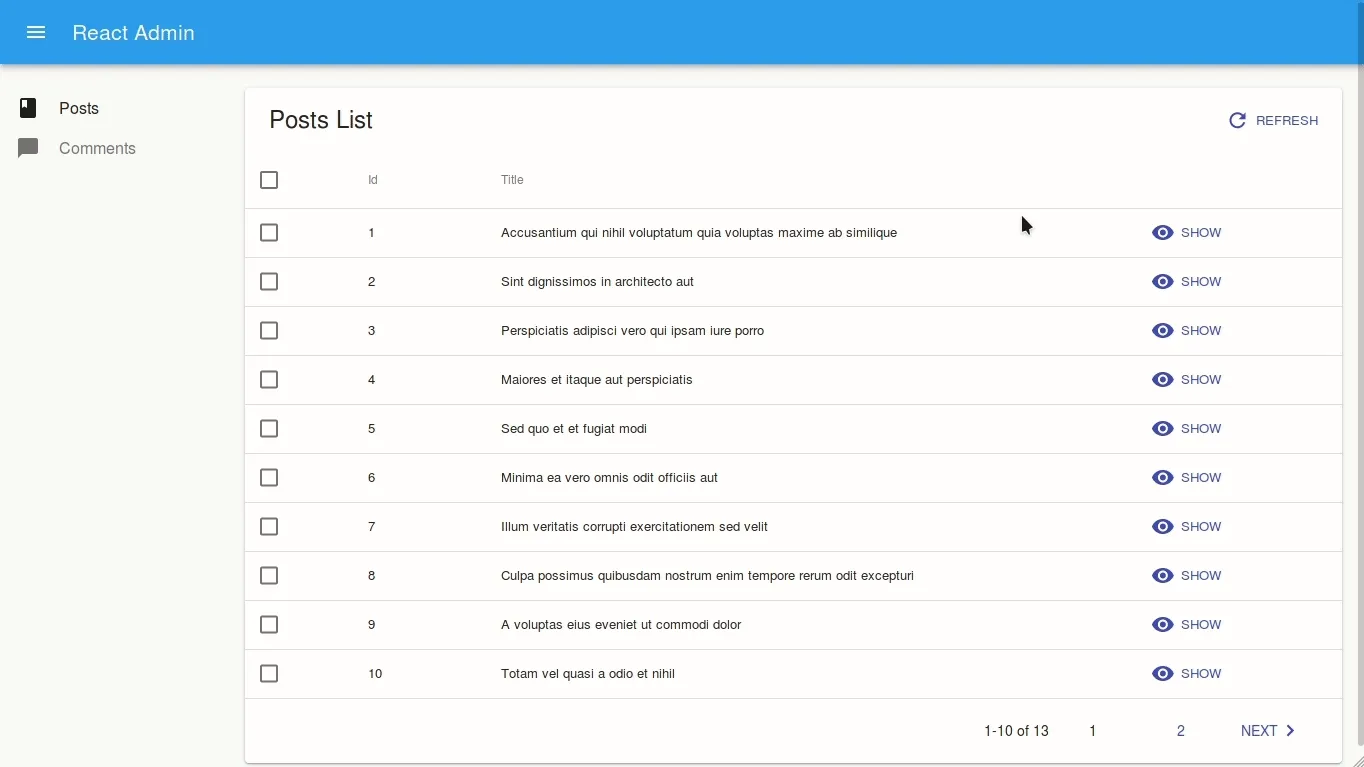Open SHOW for Culpa possimus post
This screenshot has width=1364, height=767.
(x=1201, y=576)
